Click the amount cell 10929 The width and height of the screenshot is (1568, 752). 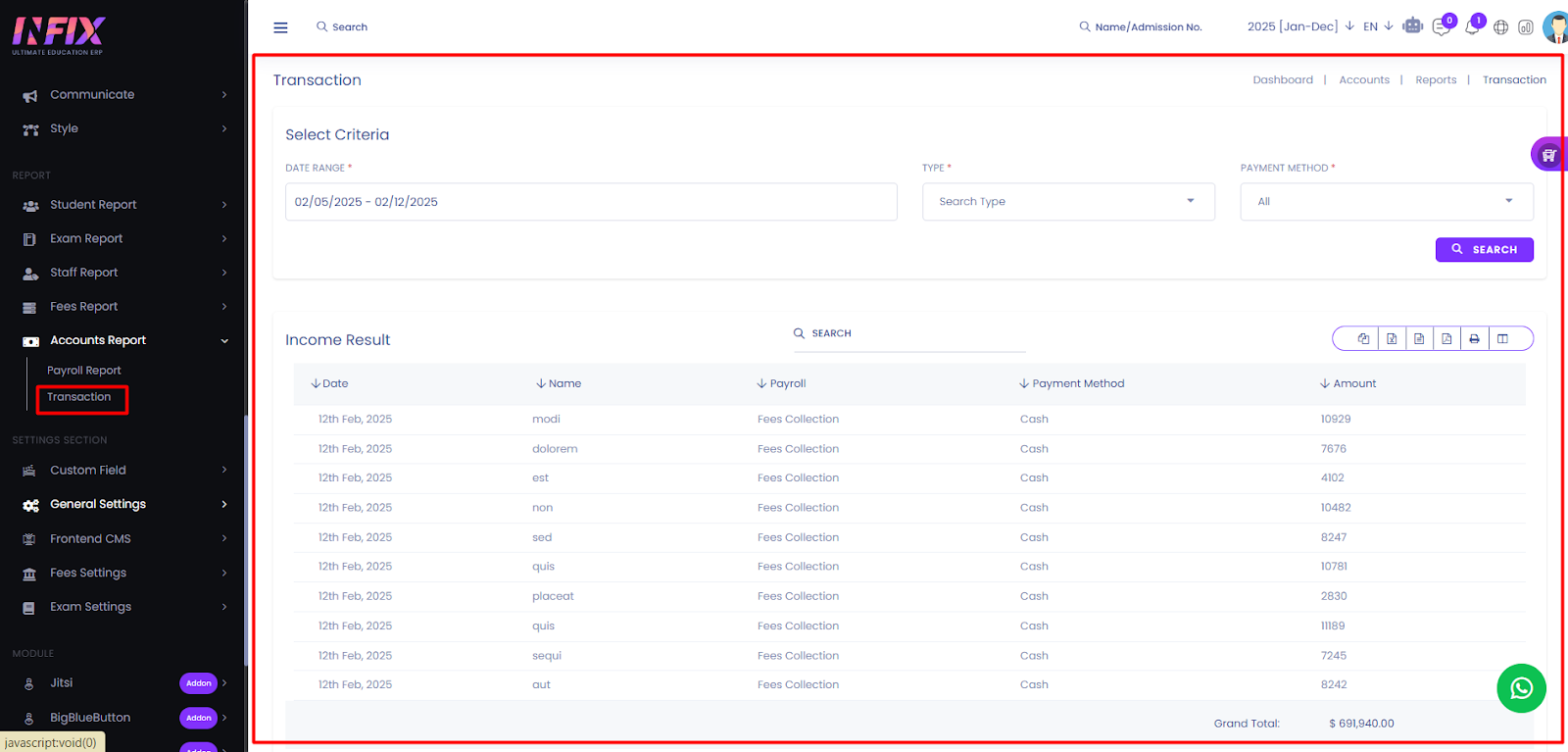click(x=1336, y=420)
